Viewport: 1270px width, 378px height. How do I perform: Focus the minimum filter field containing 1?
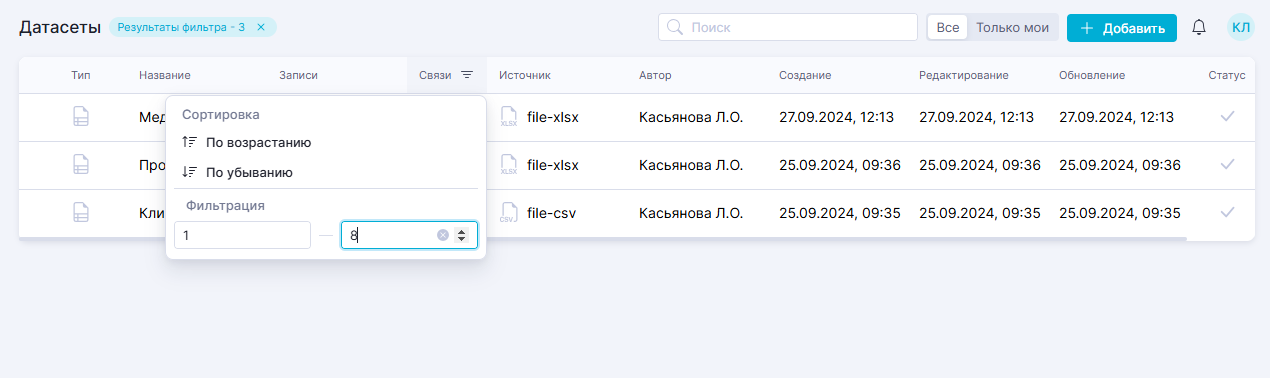242,235
